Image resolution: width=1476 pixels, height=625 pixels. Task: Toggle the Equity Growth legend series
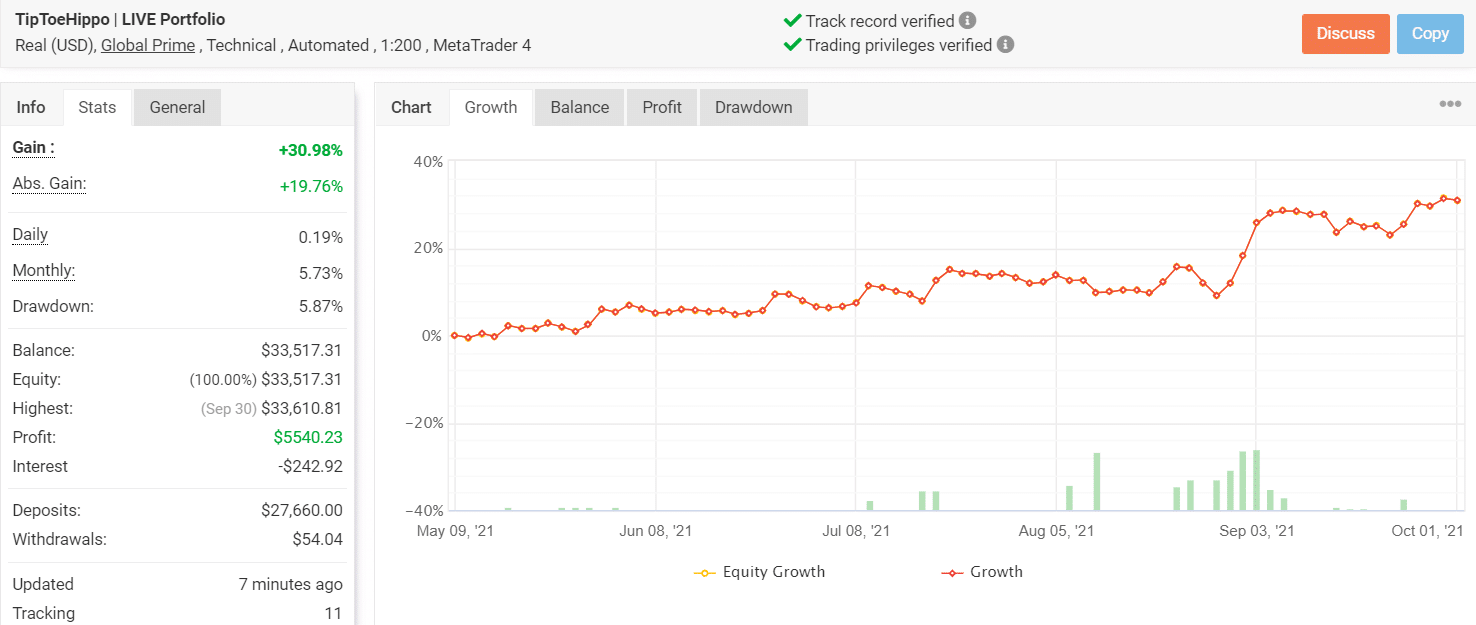click(x=760, y=572)
